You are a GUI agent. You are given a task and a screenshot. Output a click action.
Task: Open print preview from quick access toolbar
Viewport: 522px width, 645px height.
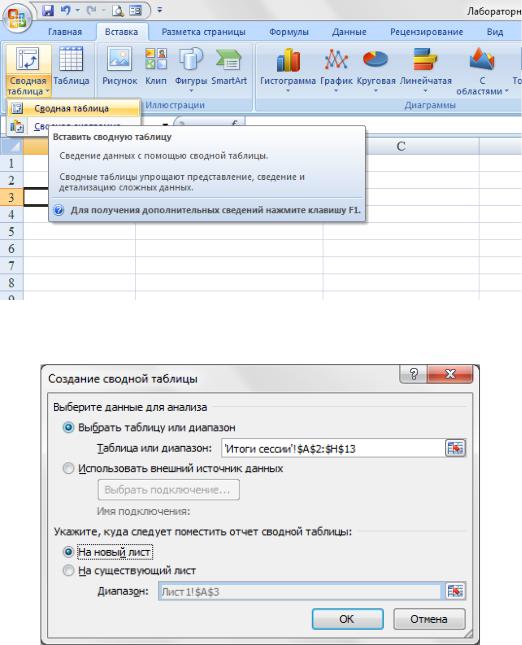tap(118, 11)
